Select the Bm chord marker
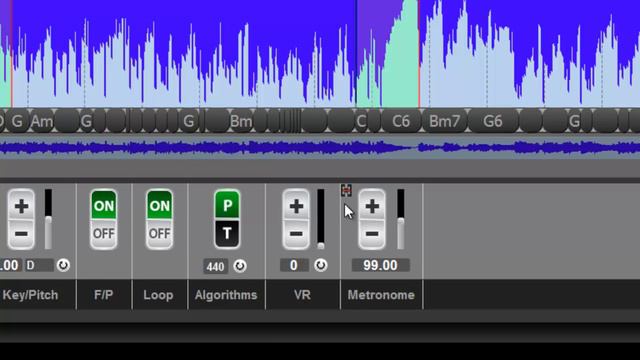 pyautogui.click(x=241, y=121)
